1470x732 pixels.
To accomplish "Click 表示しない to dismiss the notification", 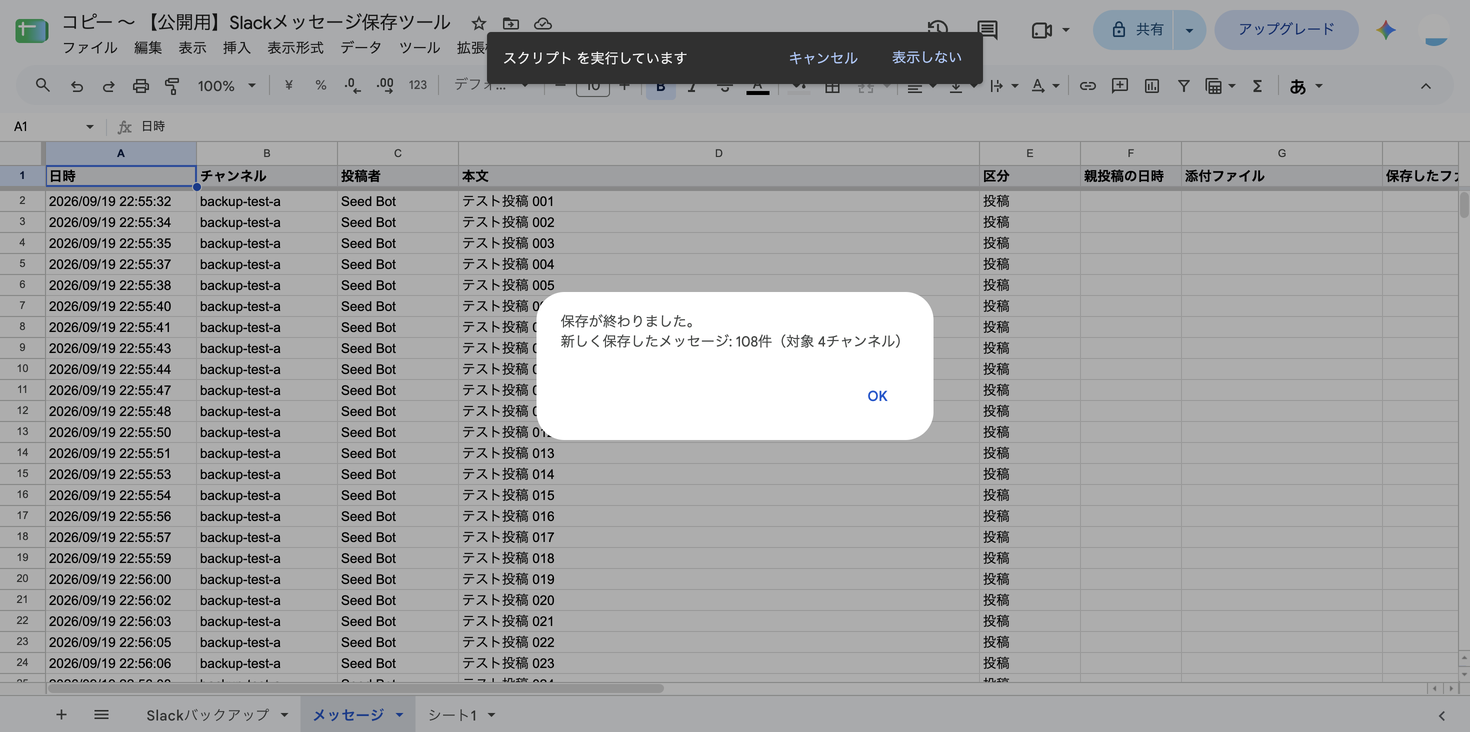I will pyautogui.click(x=927, y=57).
